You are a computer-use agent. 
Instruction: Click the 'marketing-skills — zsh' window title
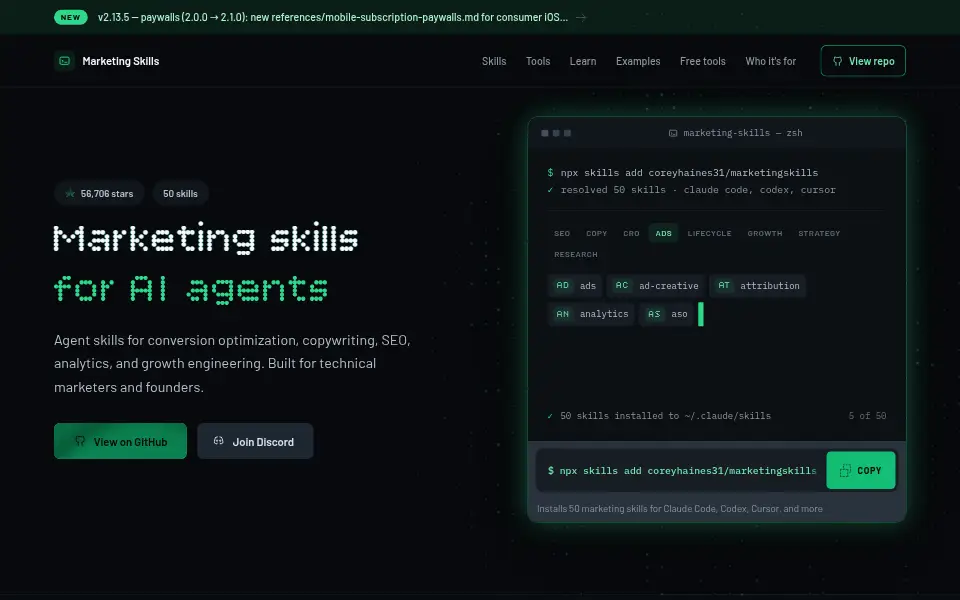[743, 133]
